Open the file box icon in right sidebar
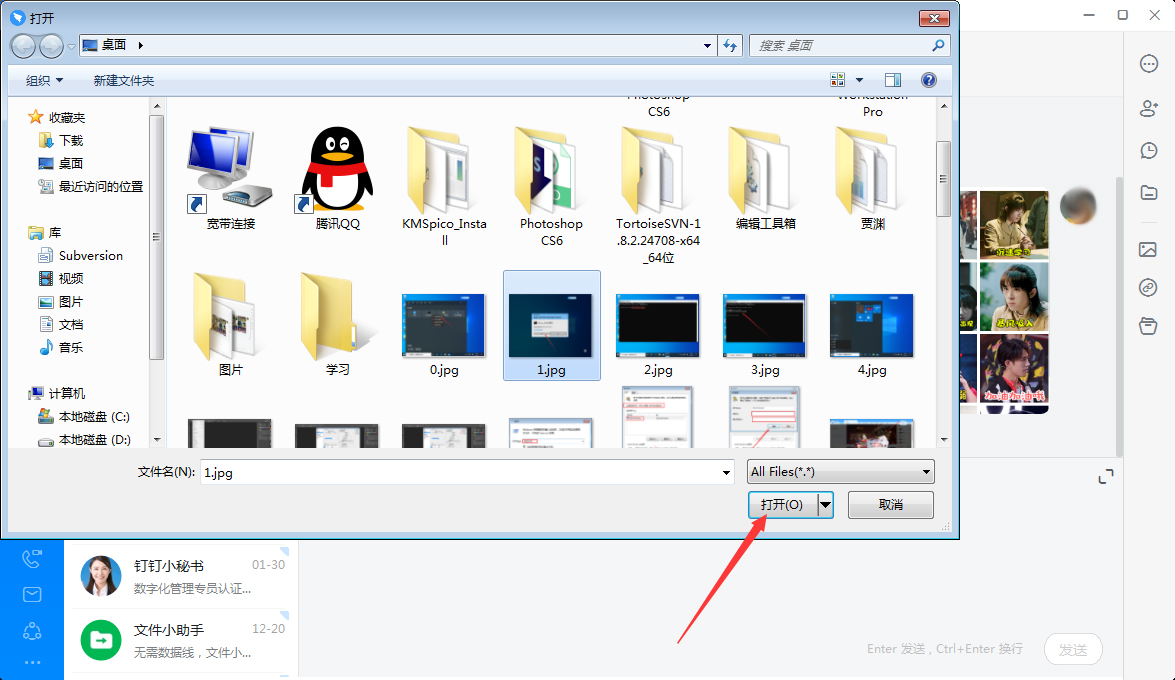This screenshot has width=1175, height=680. [1148, 324]
